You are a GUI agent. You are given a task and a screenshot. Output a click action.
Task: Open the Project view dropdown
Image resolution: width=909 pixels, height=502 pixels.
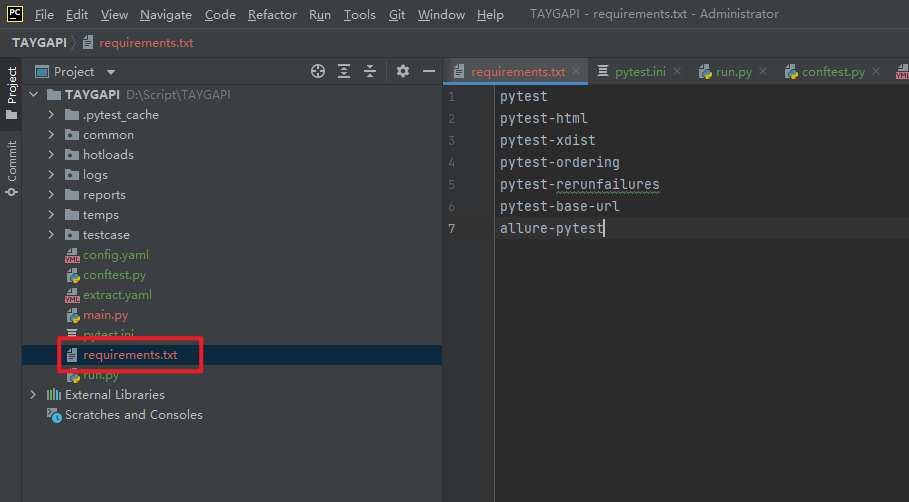111,72
